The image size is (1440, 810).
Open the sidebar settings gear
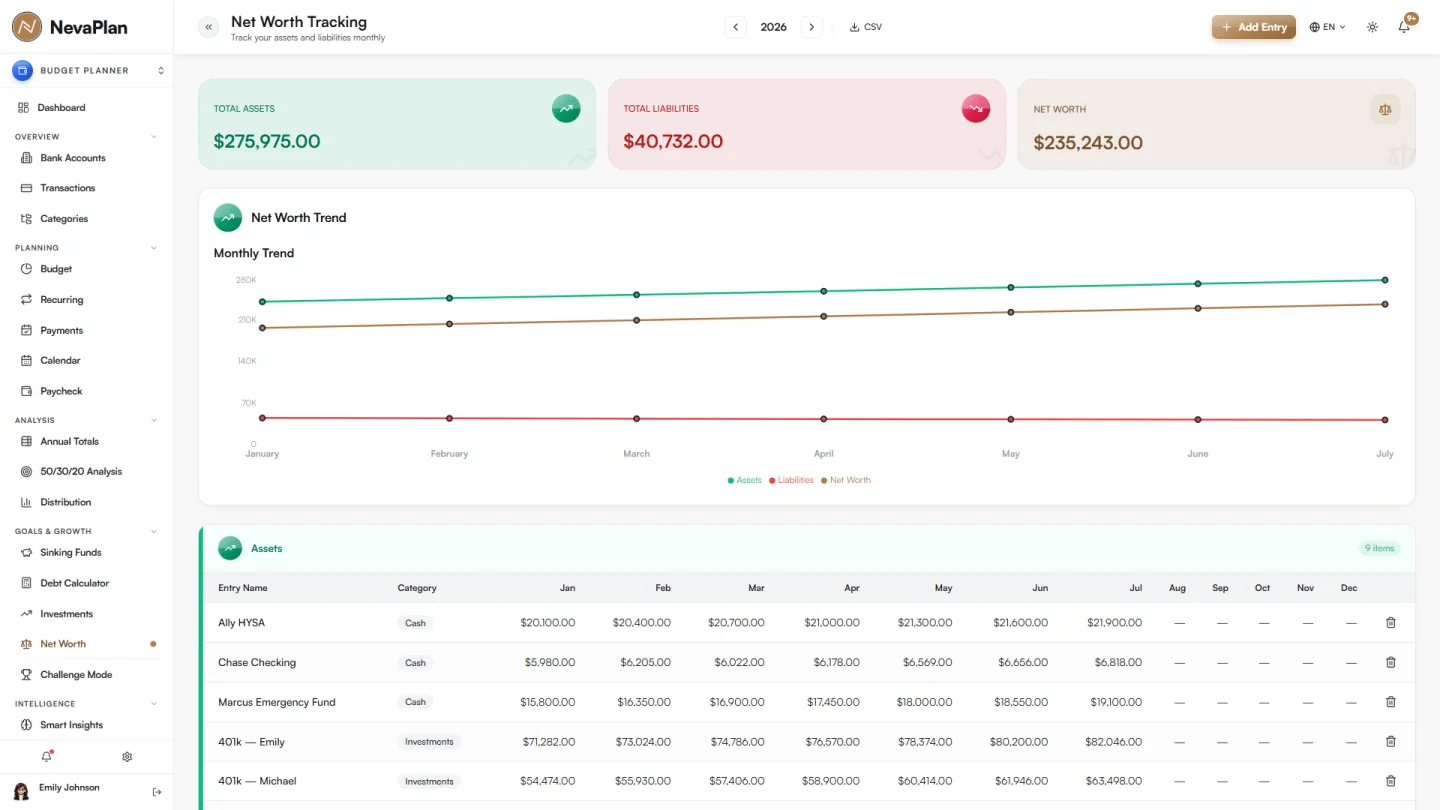pos(127,757)
